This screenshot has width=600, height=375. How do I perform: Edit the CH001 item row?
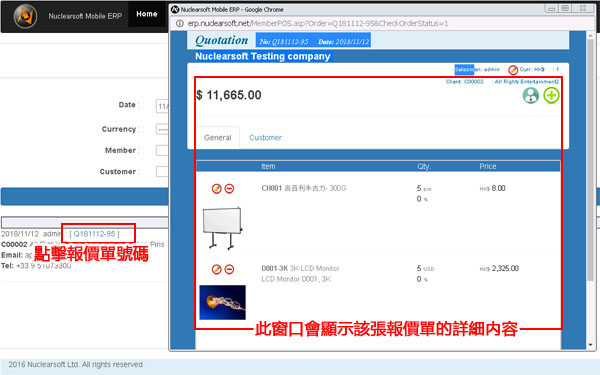(x=217, y=189)
